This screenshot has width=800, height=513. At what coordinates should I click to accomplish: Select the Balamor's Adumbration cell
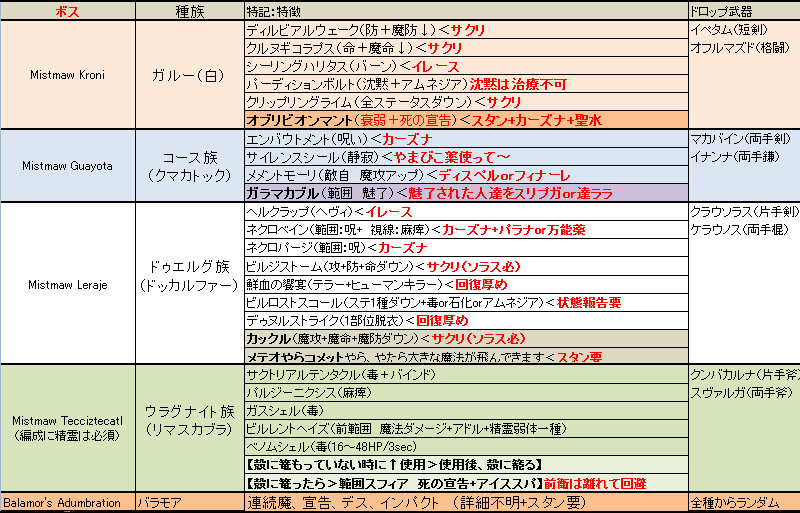[68, 502]
